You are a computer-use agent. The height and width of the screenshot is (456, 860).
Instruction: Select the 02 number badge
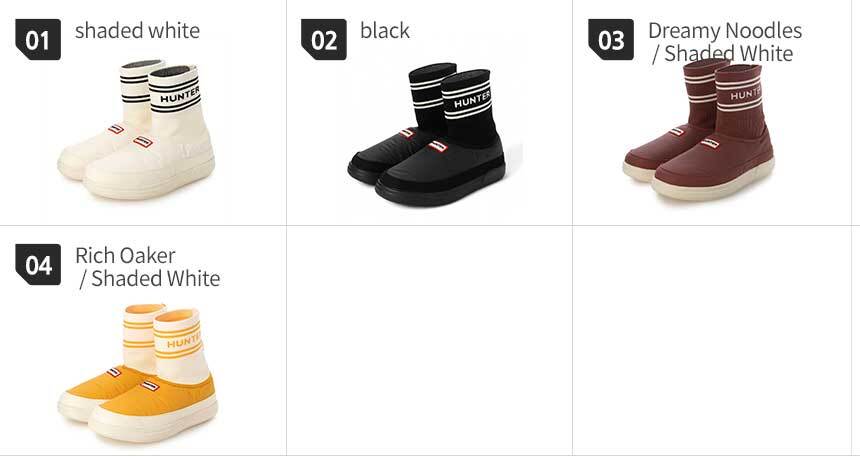(324, 40)
